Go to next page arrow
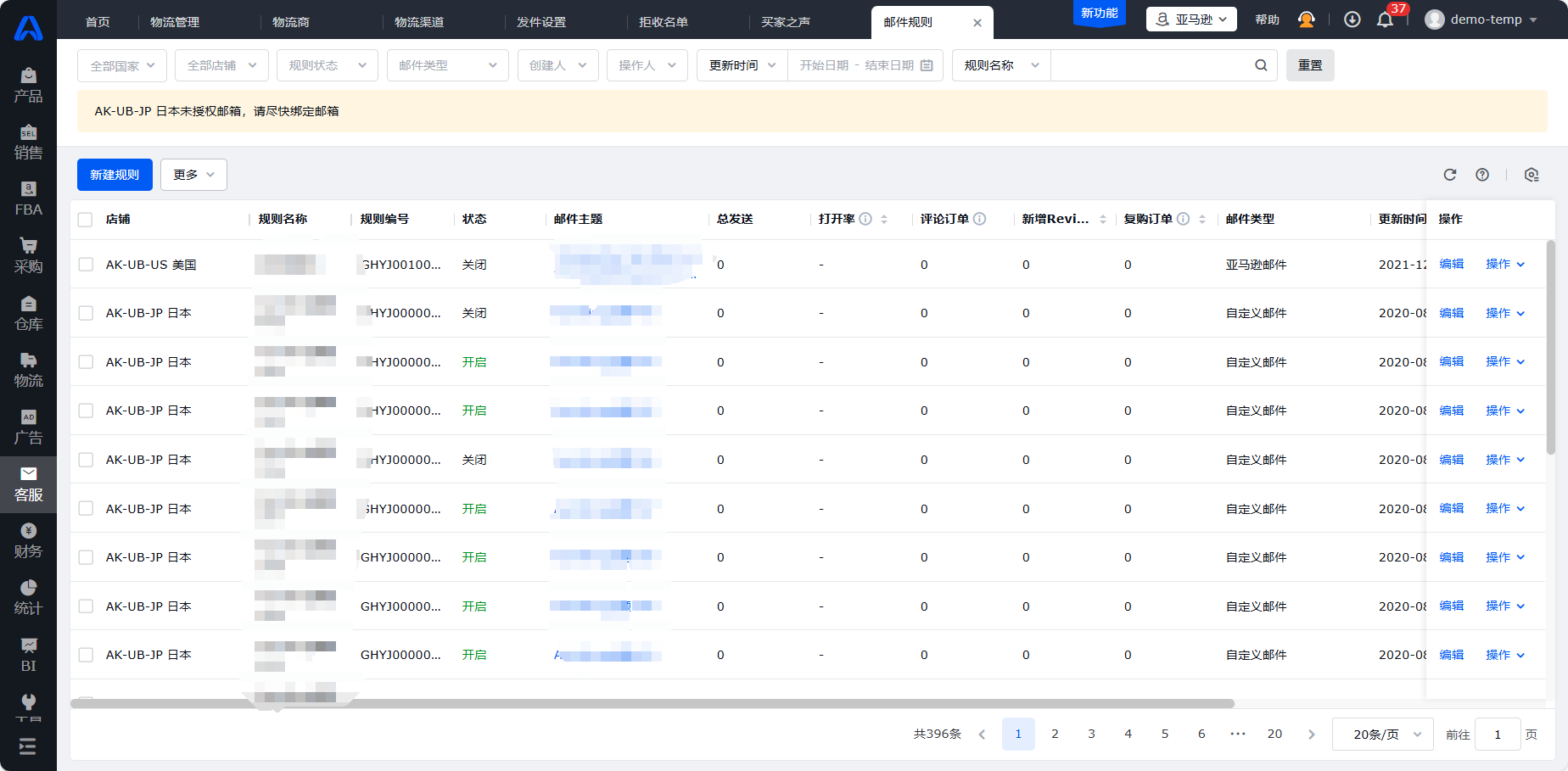This screenshot has width=1568, height=771. point(1312,735)
